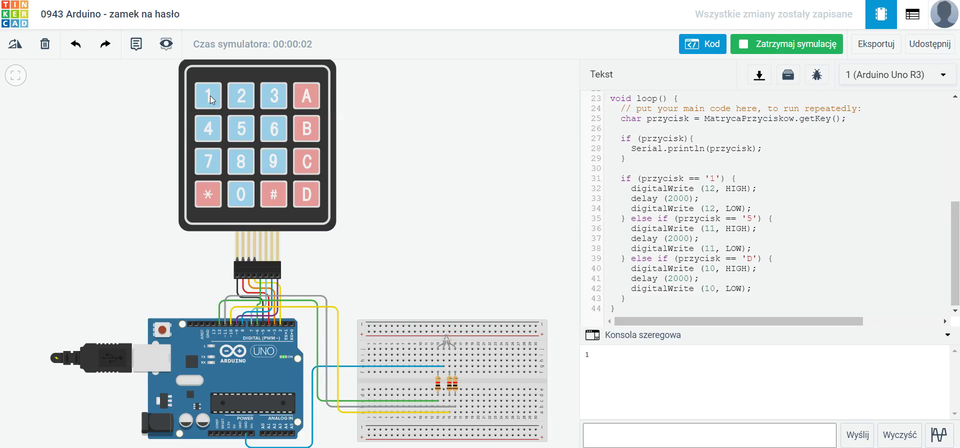
Task: Download the code with arrow icon
Action: click(x=759, y=75)
